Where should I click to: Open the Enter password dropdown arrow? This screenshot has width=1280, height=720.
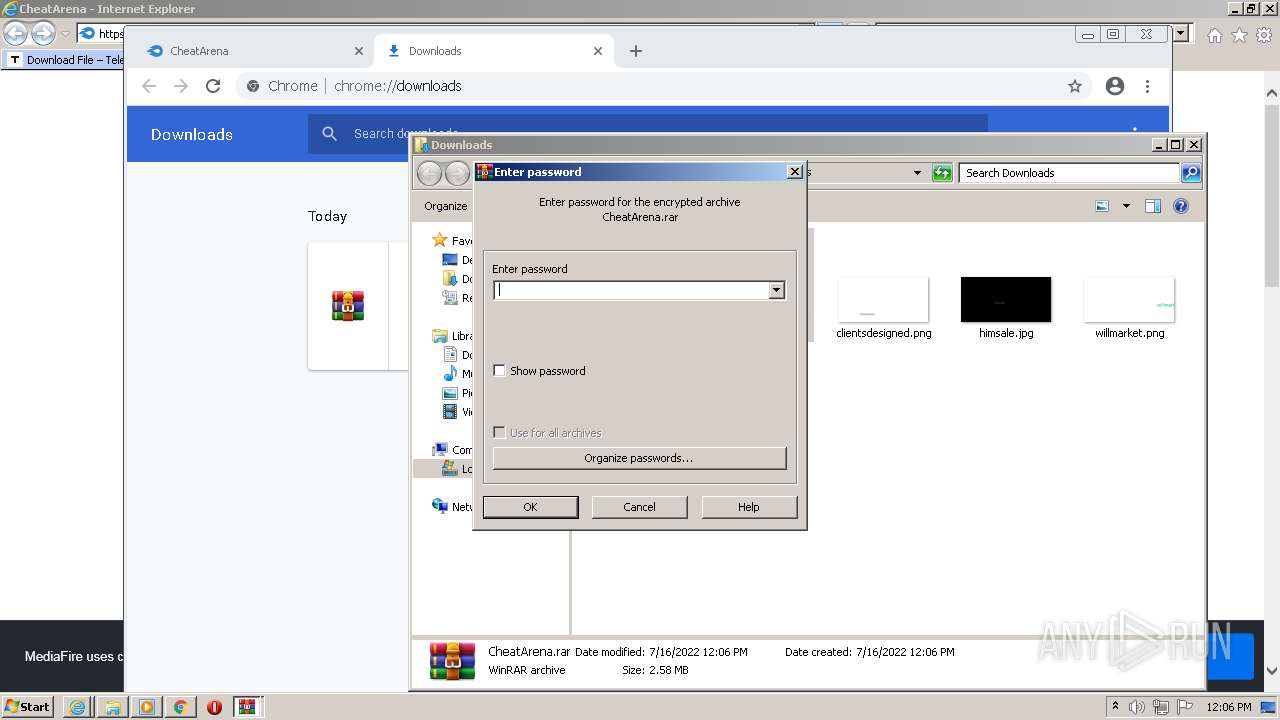(x=776, y=290)
